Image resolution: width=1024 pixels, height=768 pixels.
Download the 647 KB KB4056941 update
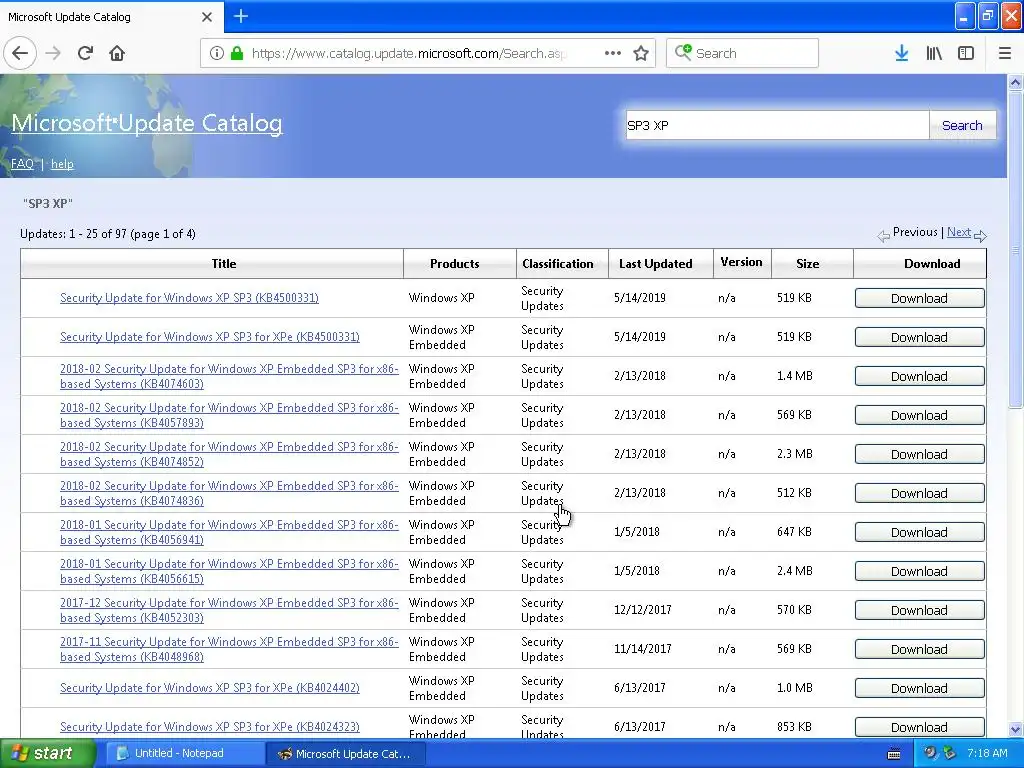(x=920, y=532)
